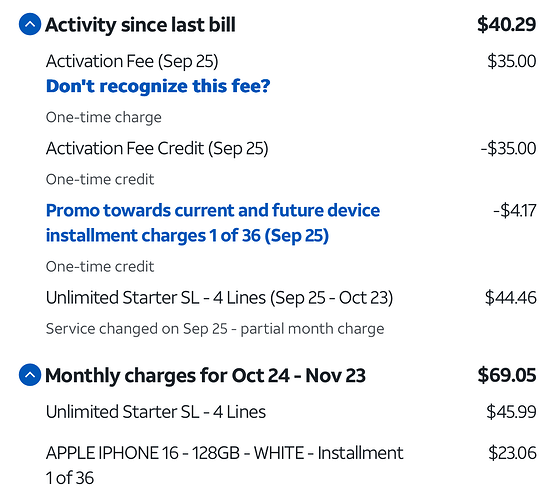This screenshot has width=554, height=499.
Task: Open the Promo towards device installment charges link
Action: click(213, 223)
